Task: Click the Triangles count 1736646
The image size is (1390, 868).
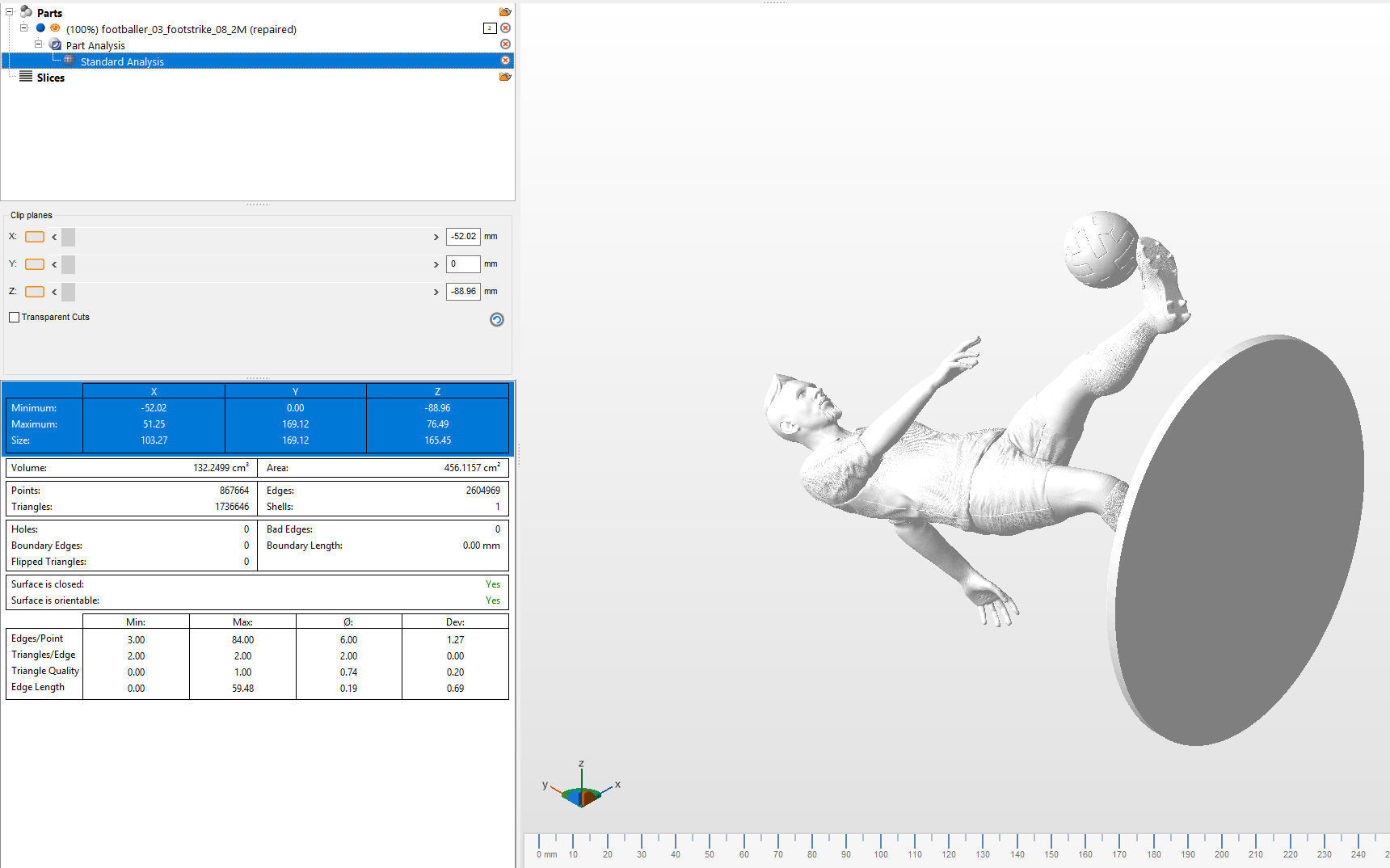Action: click(x=232, y=507)
